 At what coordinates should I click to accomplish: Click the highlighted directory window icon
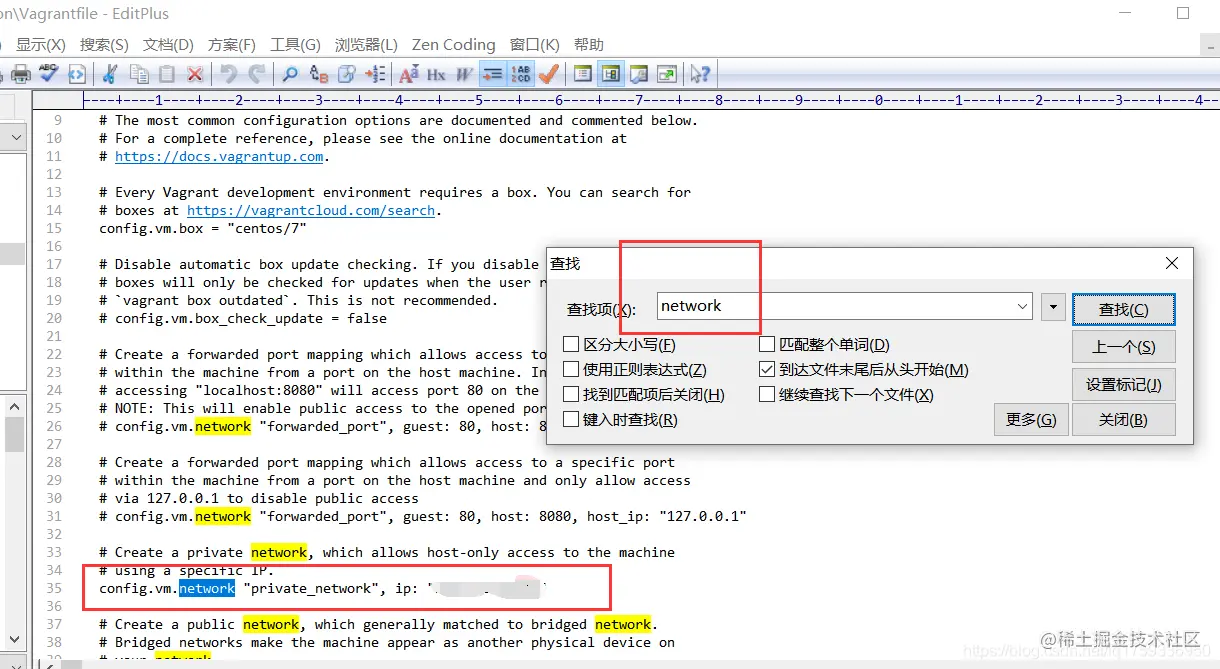click(x=610, y=74)
